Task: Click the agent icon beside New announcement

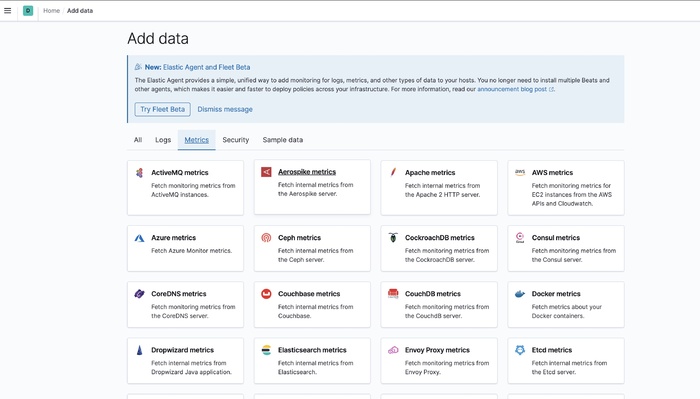Action: [x=138, y=67]
